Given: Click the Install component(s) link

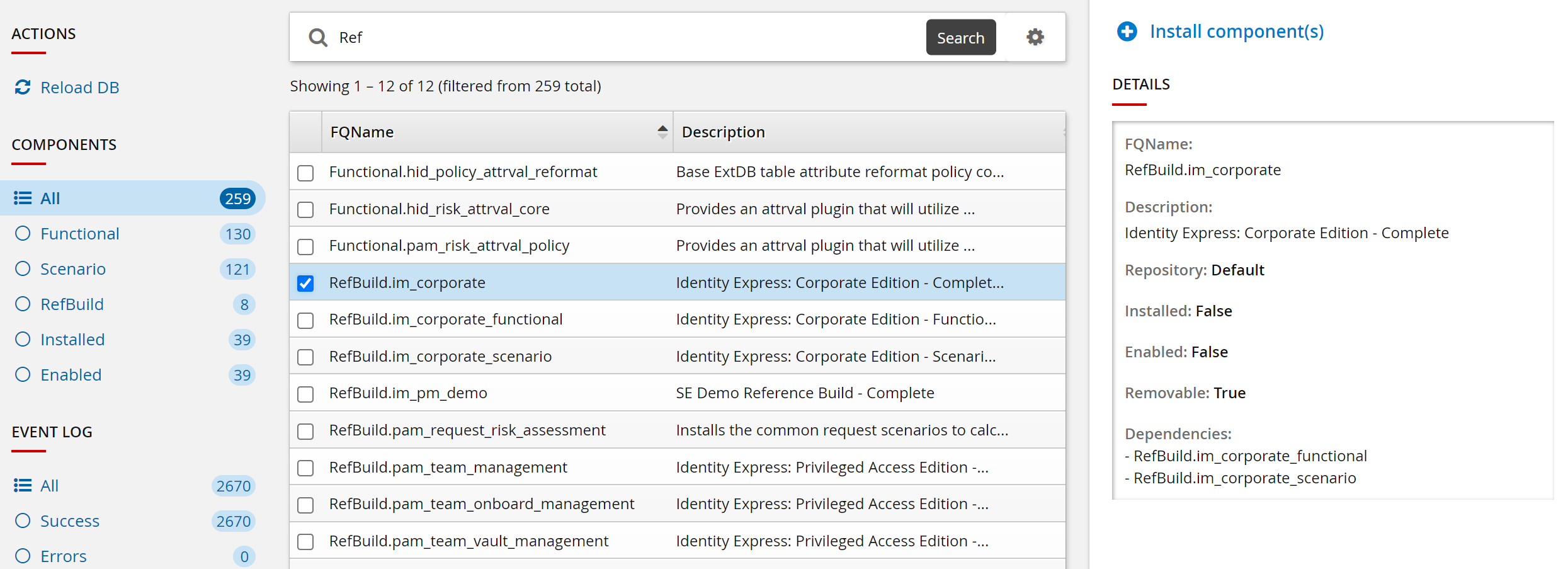Looking at the screenshot, I should (x=1236, y=32).
